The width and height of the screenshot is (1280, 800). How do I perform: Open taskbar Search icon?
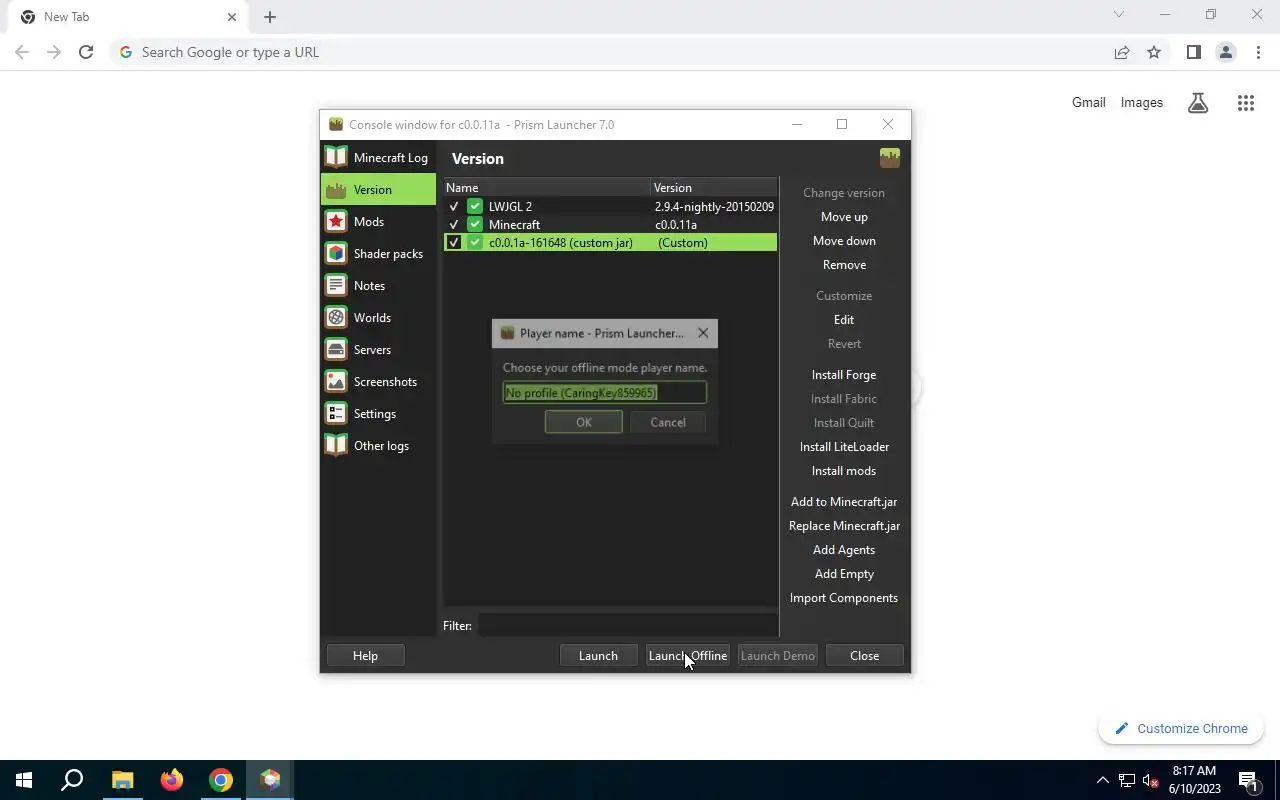point(72,780)
